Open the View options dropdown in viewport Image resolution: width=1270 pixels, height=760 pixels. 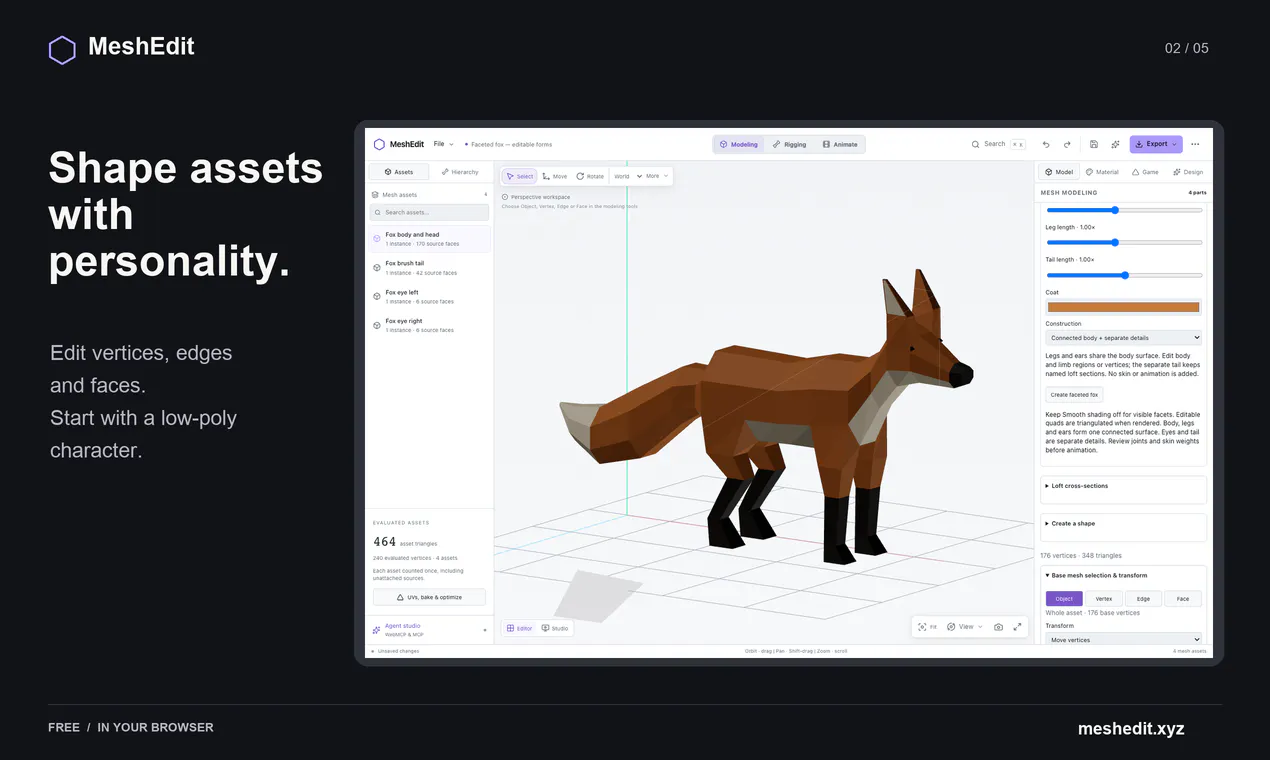(x=965, y=627)
